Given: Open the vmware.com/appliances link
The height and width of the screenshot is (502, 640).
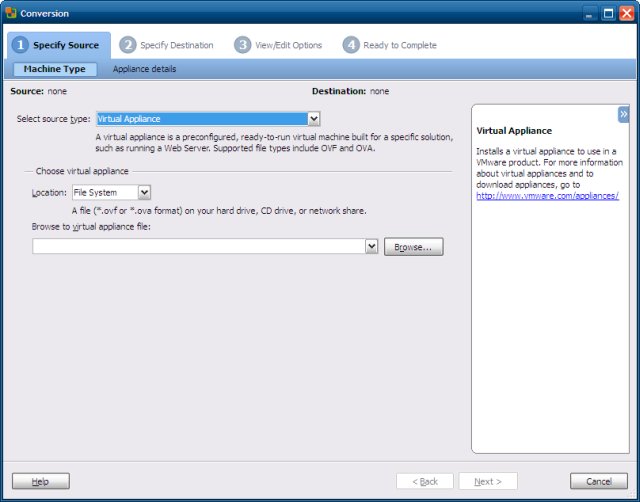Looking at the screenshot, I should click(x=547, y=196).
